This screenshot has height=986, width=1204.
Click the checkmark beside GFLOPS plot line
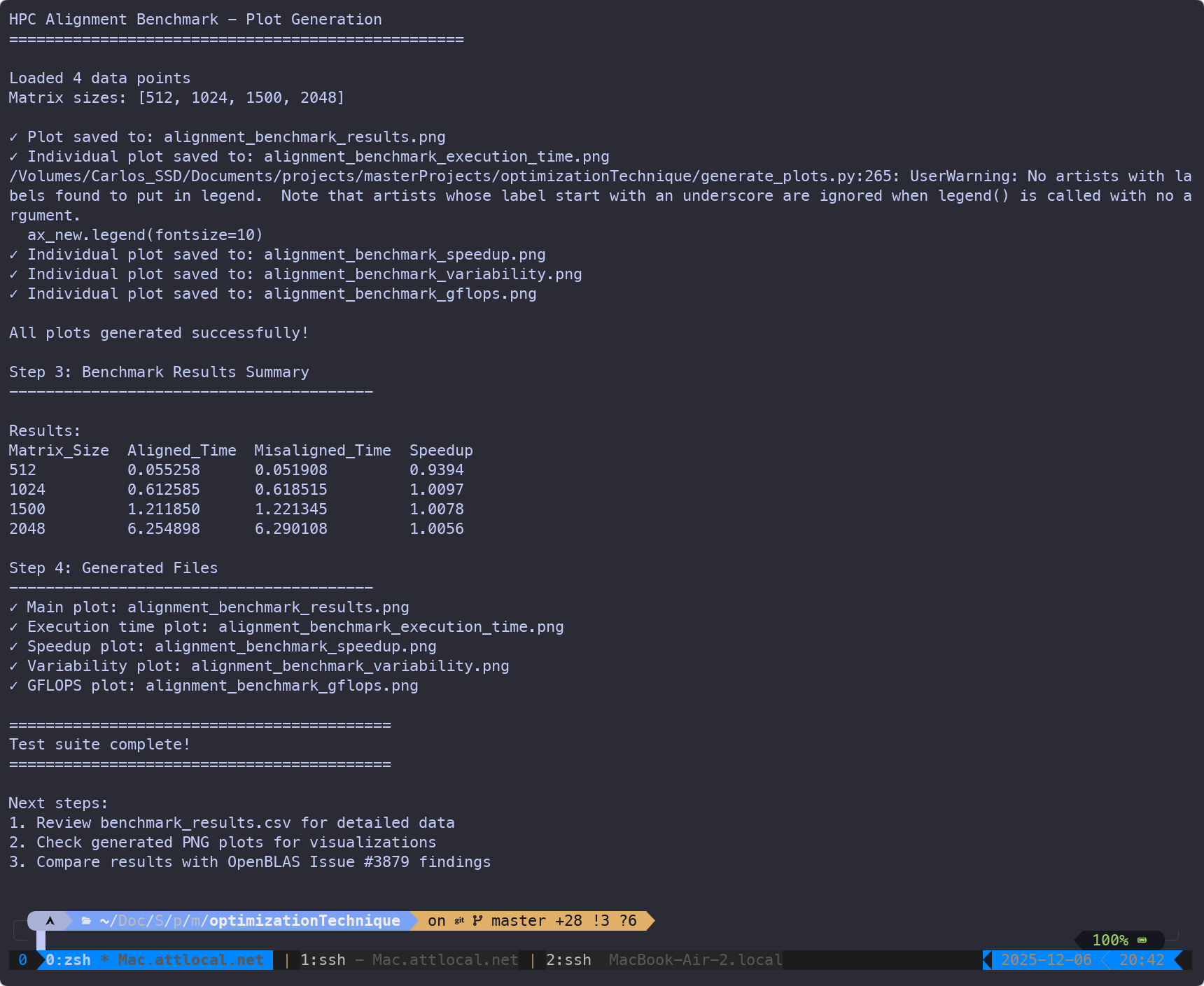pyautogui.click(x=13, y=686)
